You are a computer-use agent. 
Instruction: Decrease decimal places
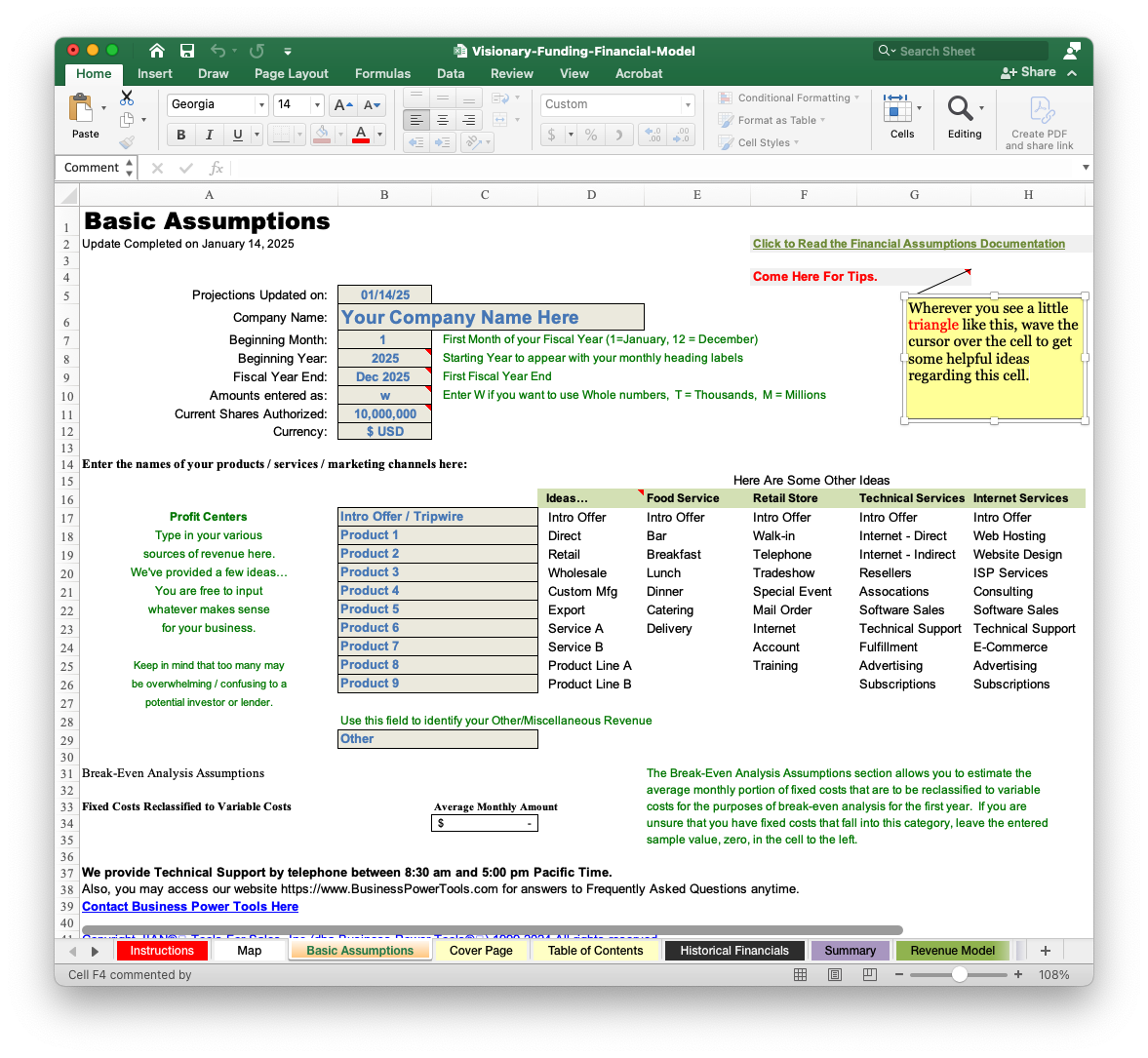pyautogui.click(x=681, y=135)
